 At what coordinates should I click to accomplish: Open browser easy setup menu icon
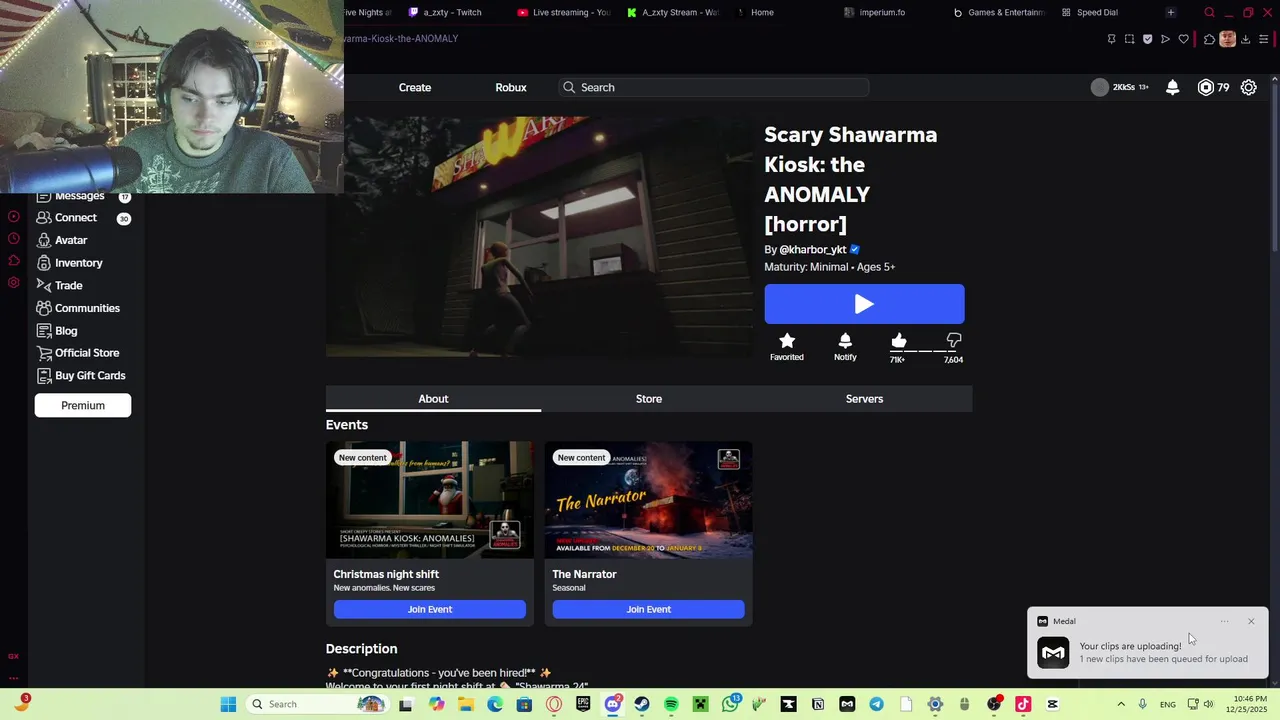pos(1264,39)
